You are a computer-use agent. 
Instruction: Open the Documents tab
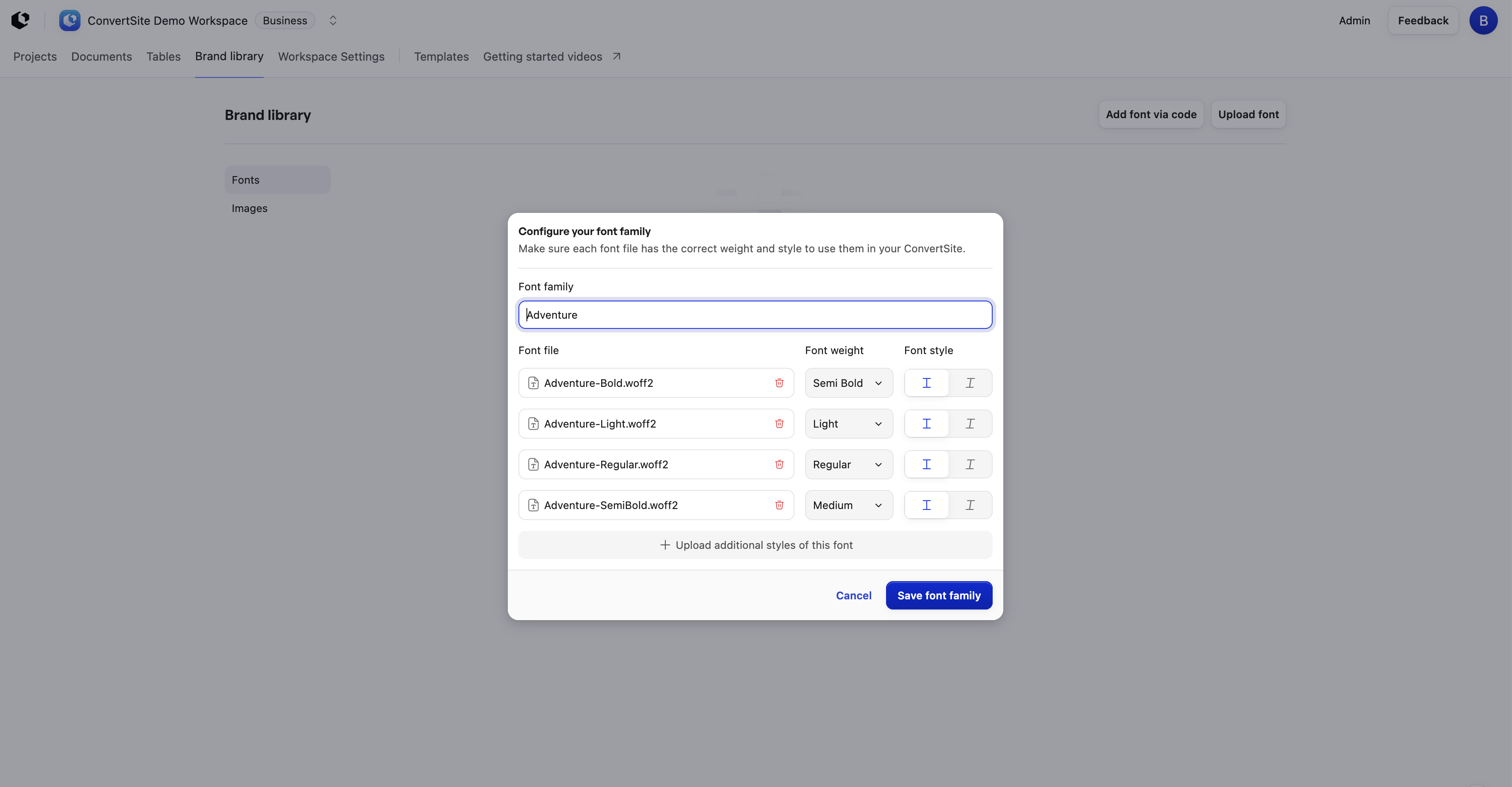[102, 56]
